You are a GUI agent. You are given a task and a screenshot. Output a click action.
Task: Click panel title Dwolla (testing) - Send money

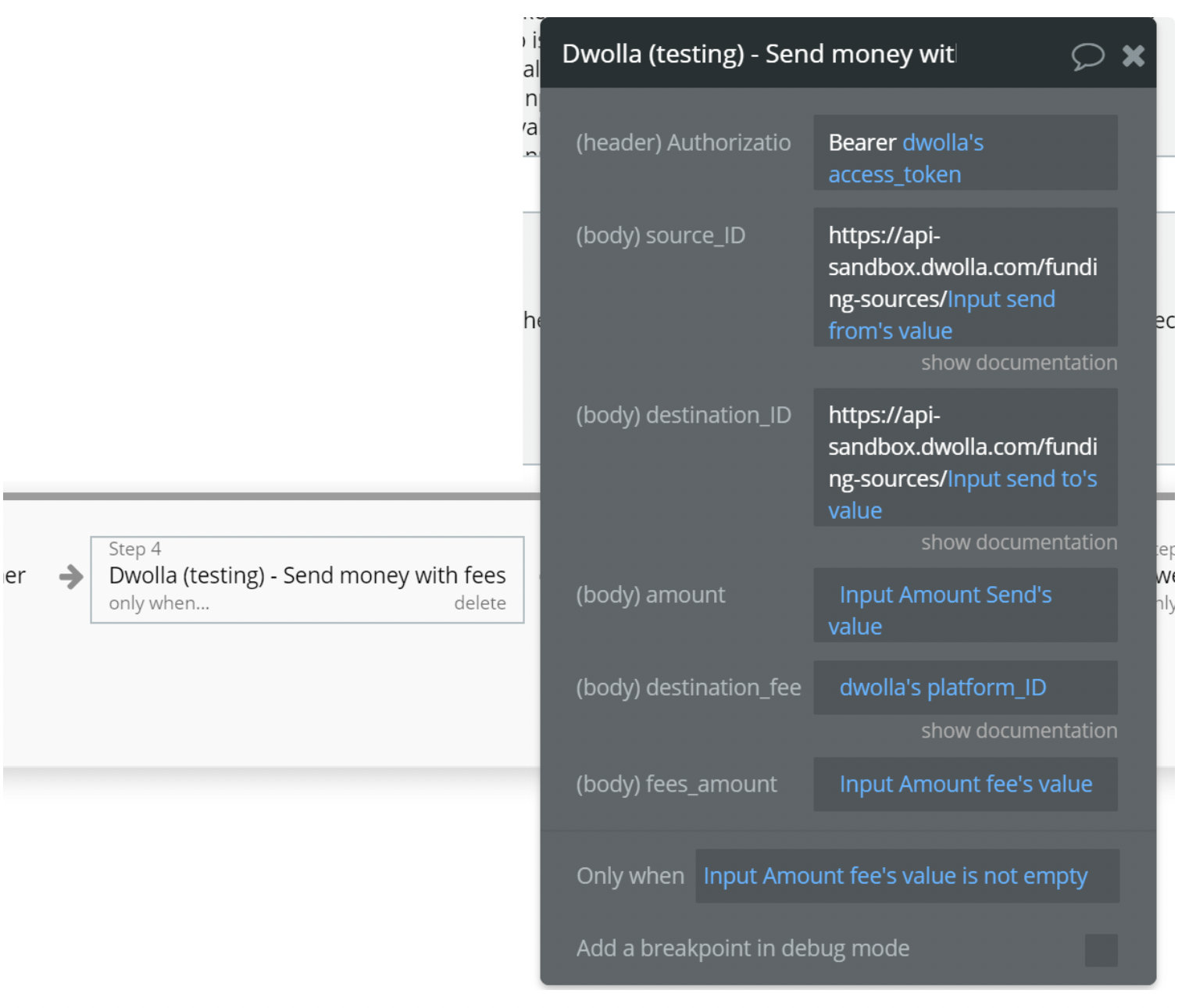pyautogui.click(x=758, y=54)
